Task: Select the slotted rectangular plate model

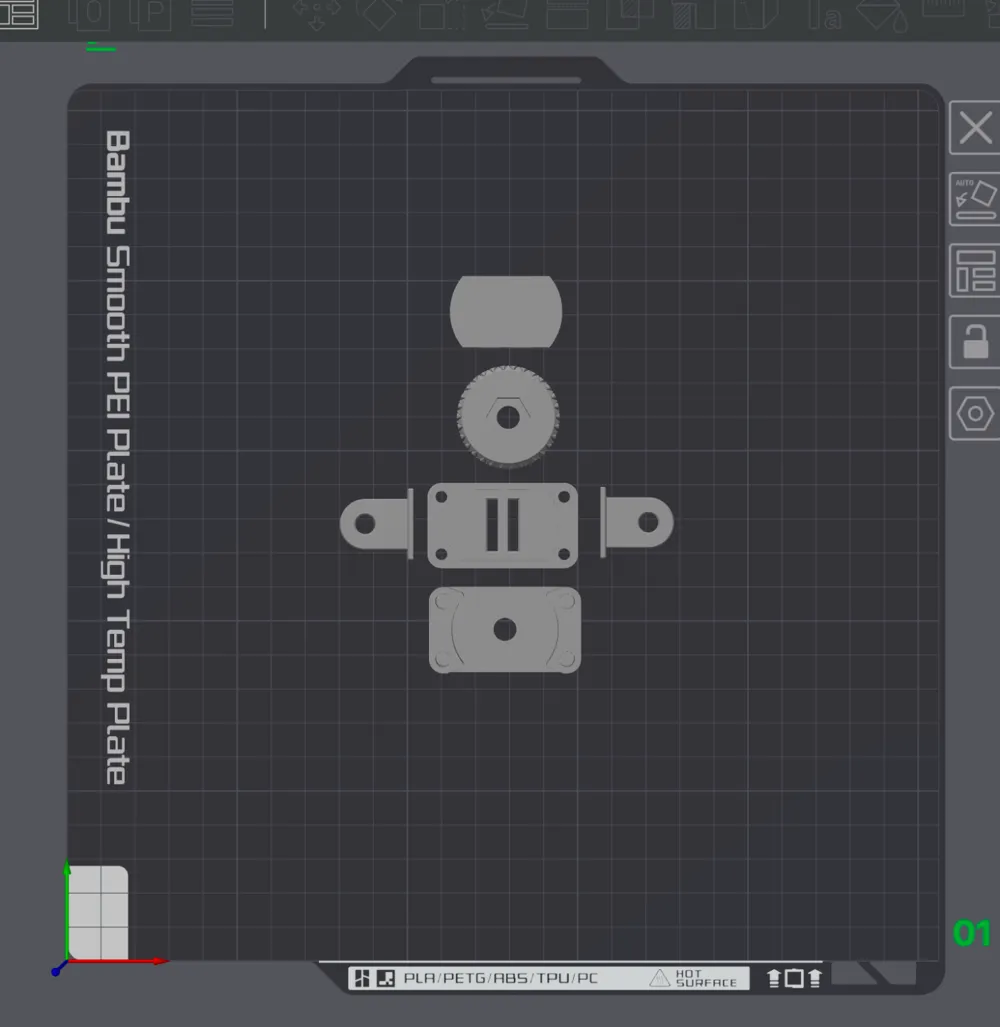Action: 503,524
